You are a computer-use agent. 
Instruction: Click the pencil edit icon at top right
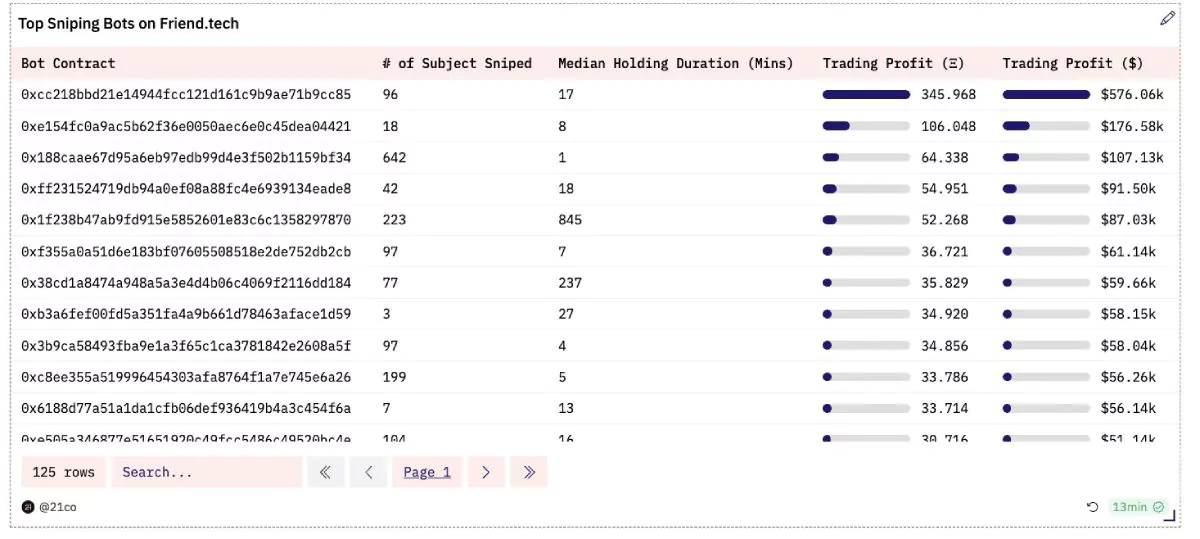pos(1167,18)
